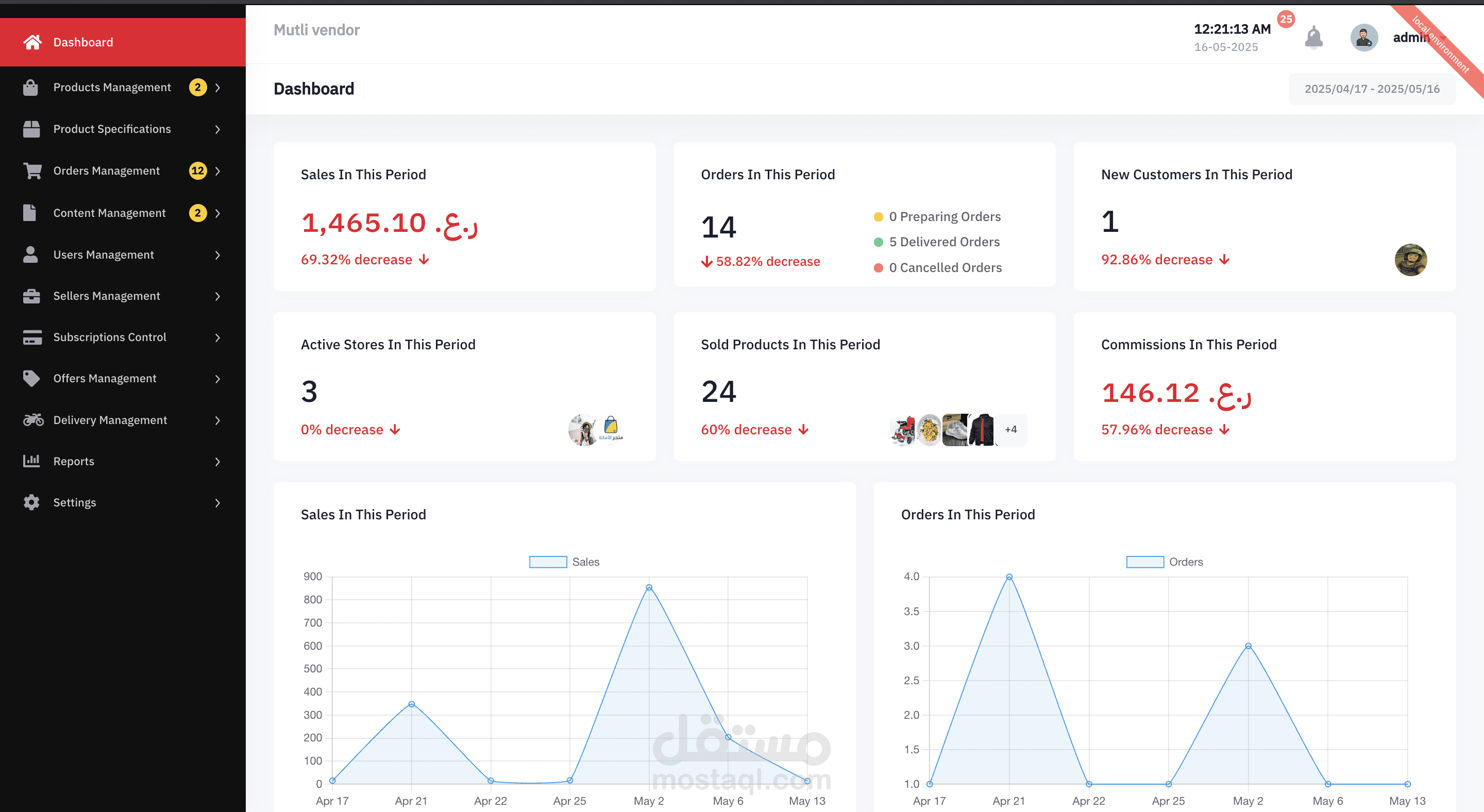Expand the Users Management chevron
Viewport: 1484px width, 812px height.
[x=217, y=255]
